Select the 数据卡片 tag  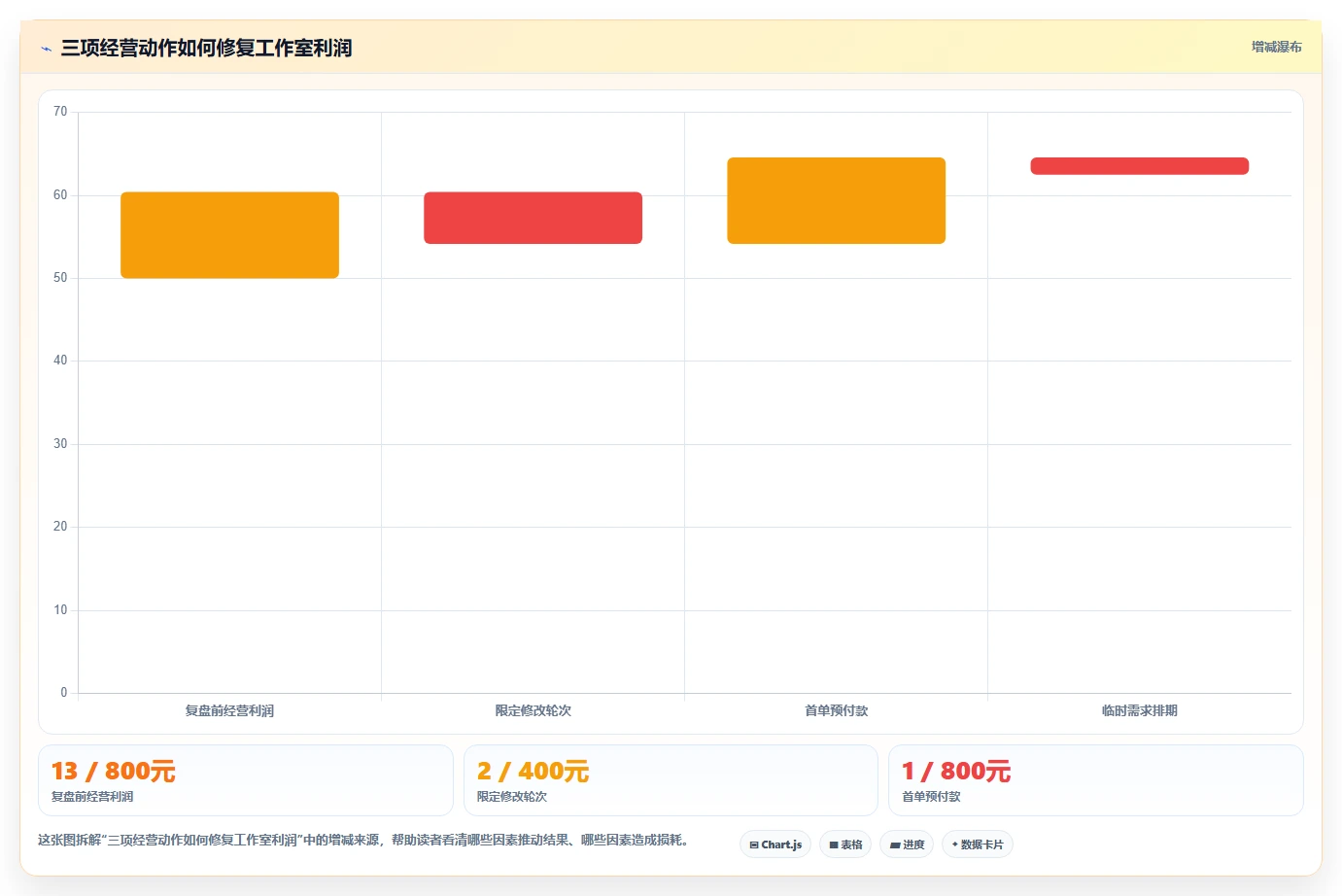coord(978,844)
